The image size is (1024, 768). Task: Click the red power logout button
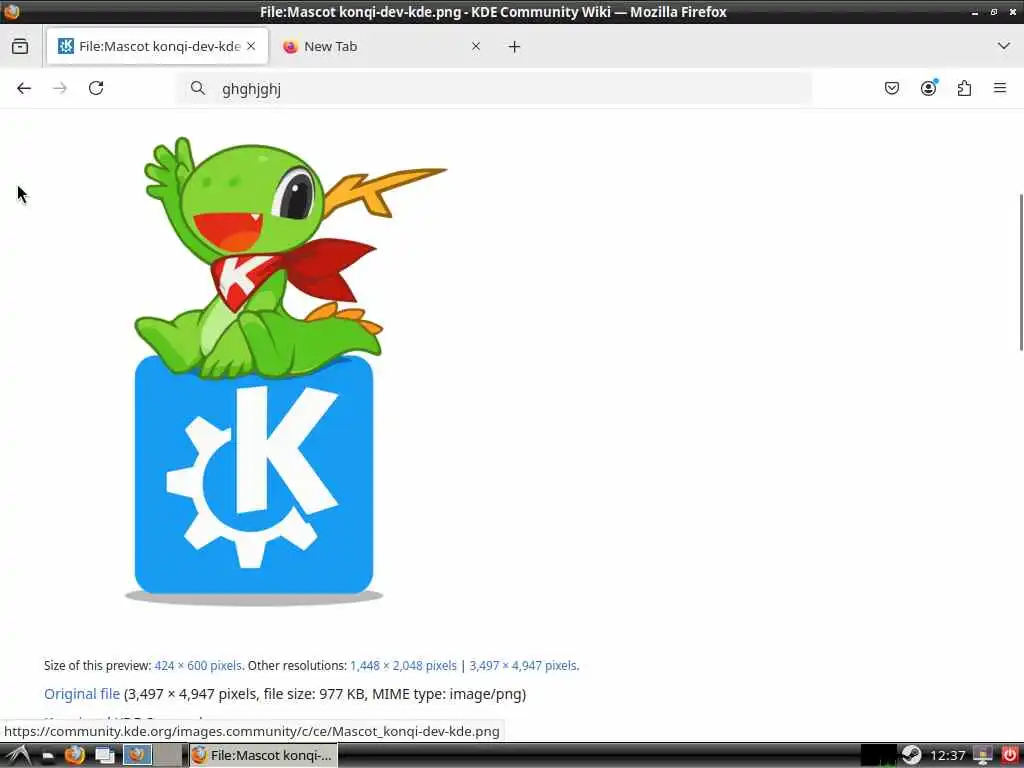click(1010, 756)
